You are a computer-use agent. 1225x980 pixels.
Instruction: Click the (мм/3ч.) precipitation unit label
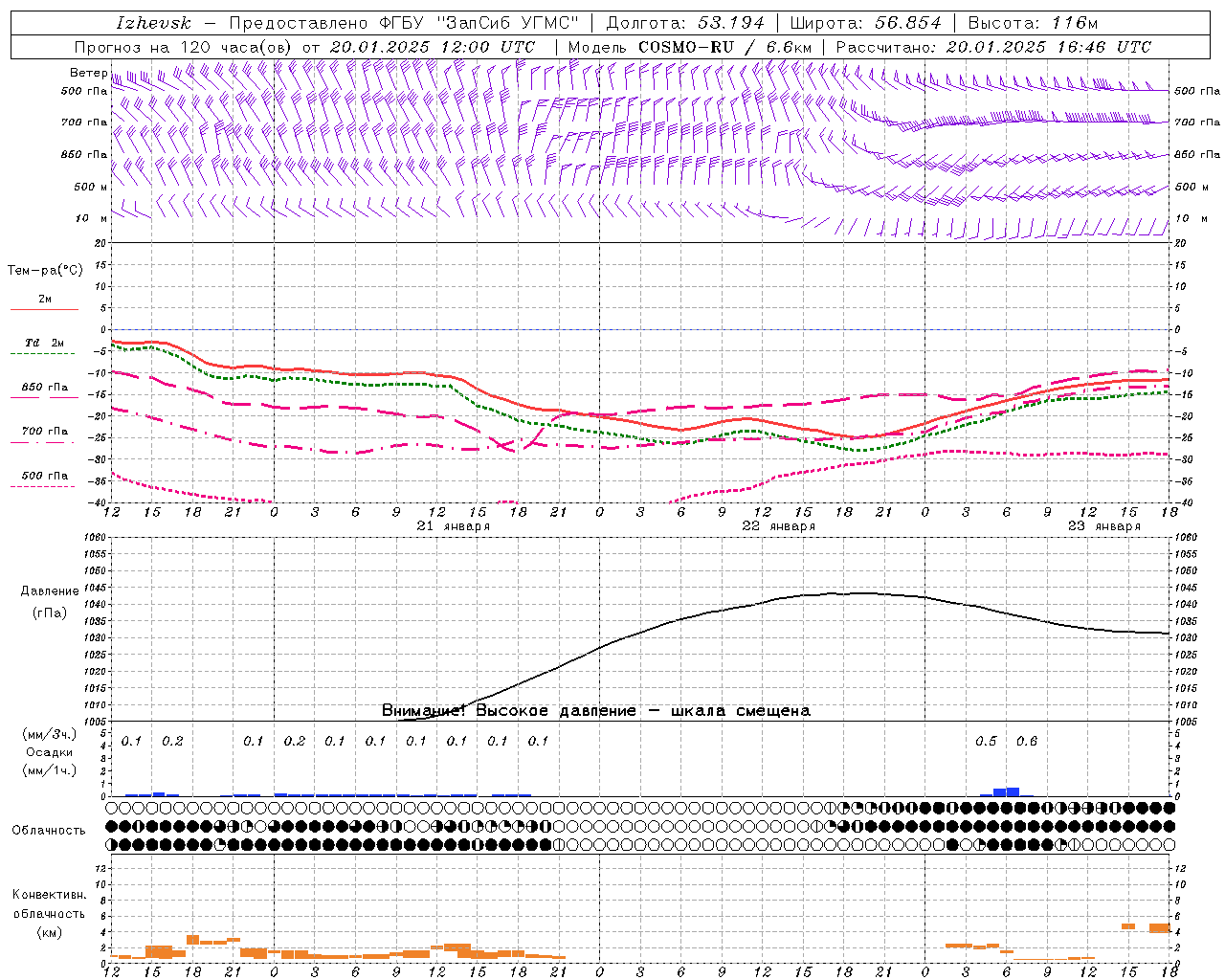tap(50, 734)
